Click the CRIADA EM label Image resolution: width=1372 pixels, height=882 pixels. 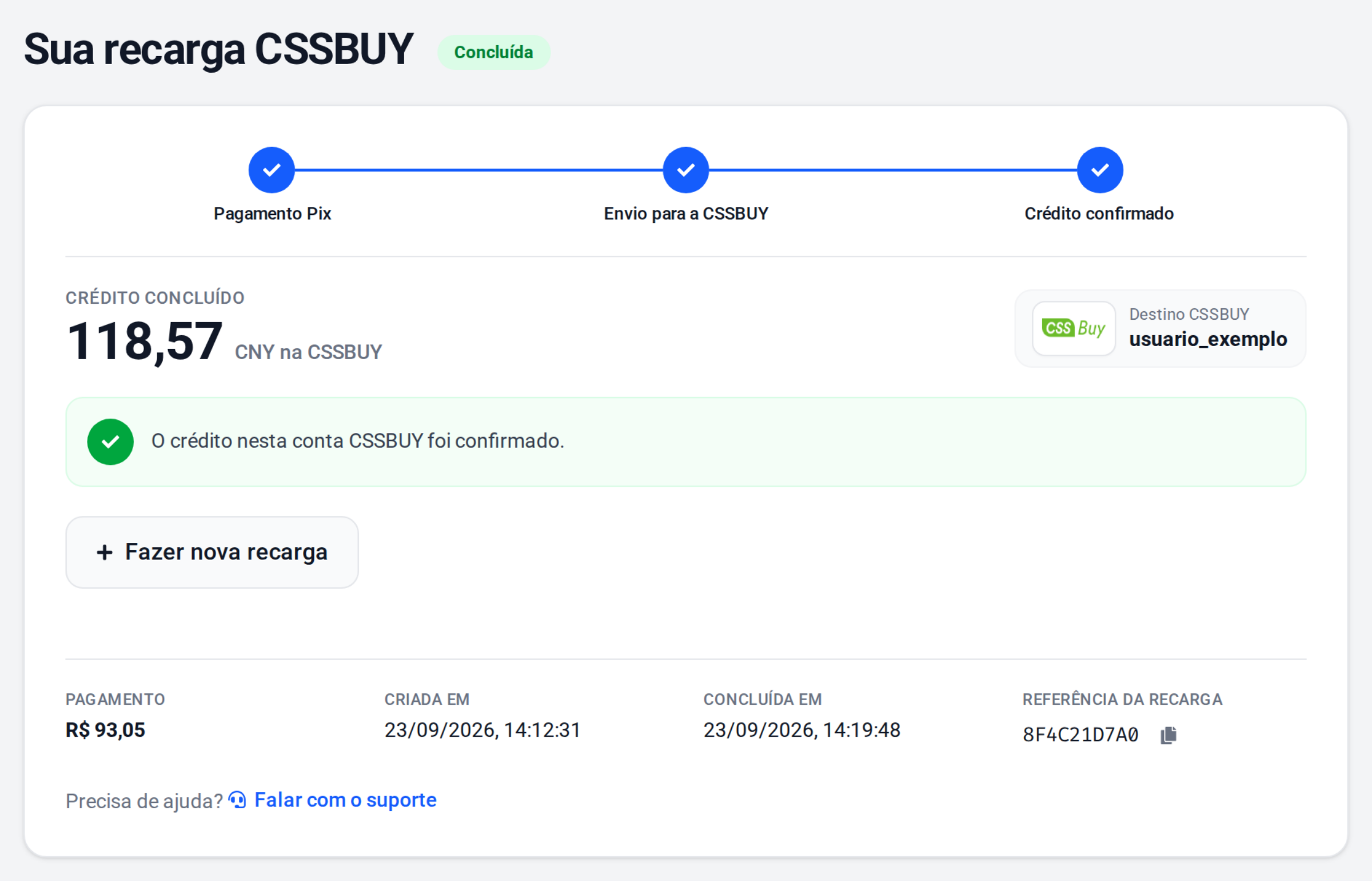tap(426, 700)
